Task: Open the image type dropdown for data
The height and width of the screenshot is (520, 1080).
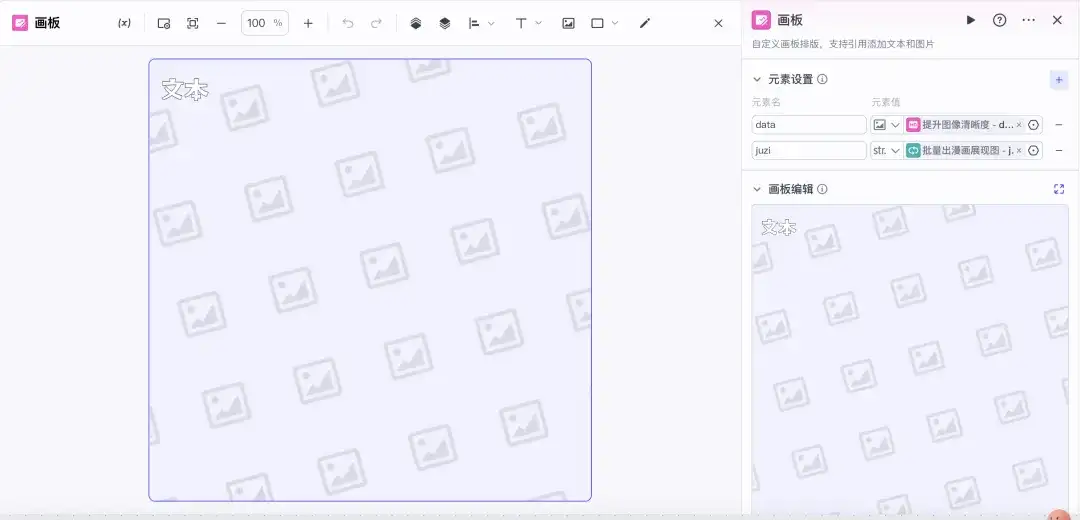Action: 886,125
